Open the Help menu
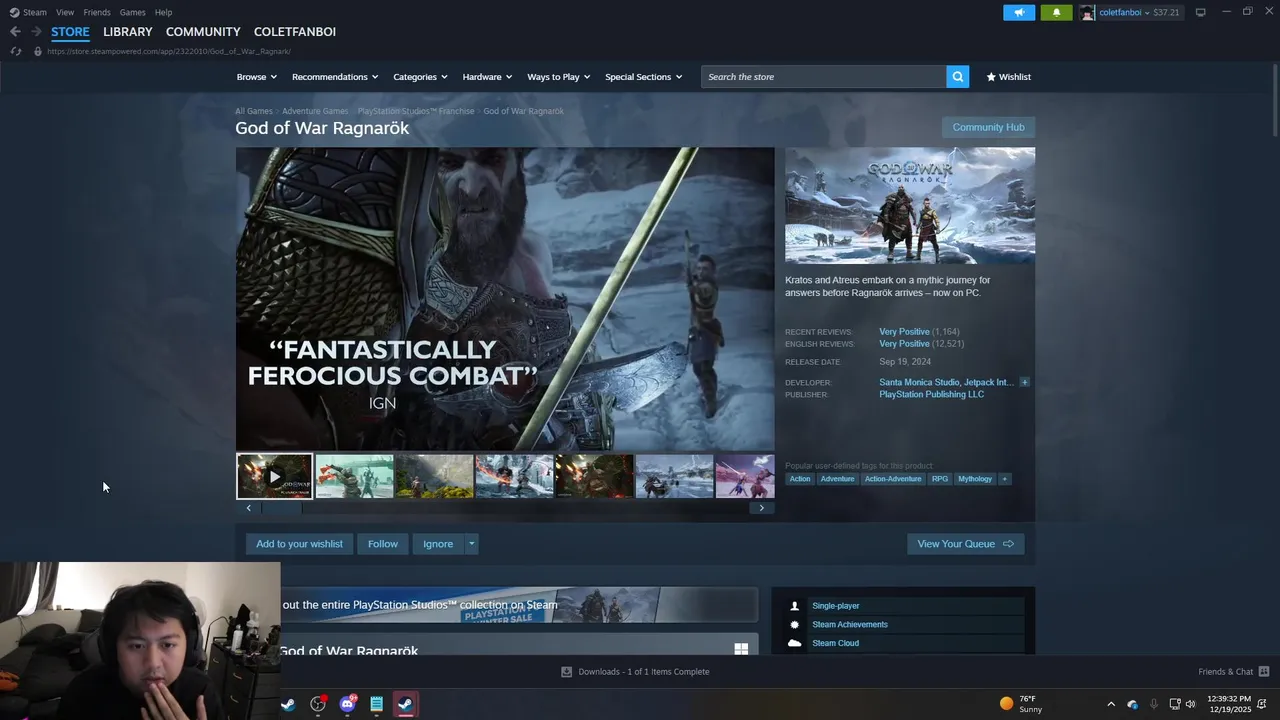The height and width of the screenshot is (720, 1280). (x=163, y=12)
